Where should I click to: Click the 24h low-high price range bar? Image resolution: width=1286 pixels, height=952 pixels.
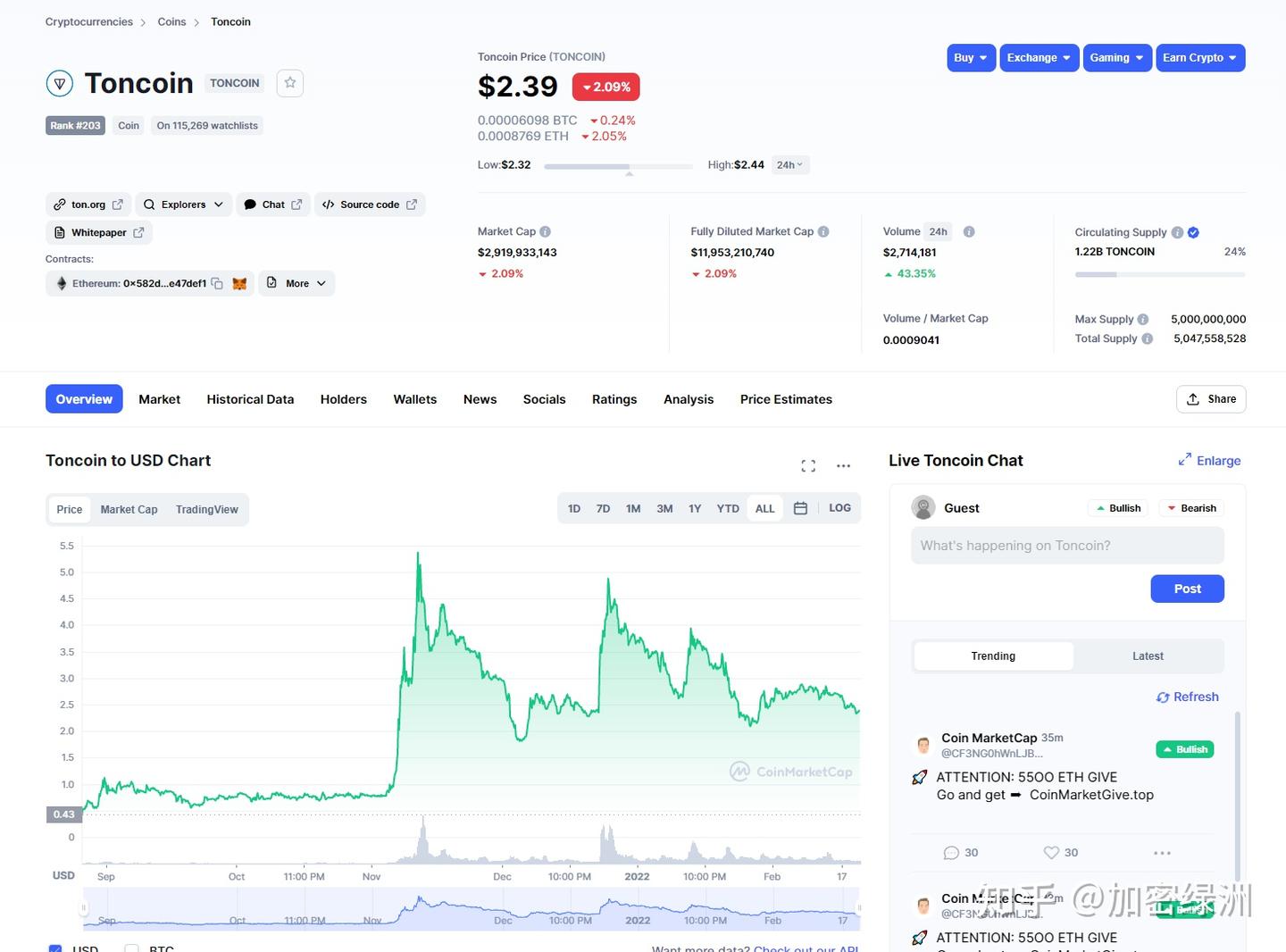[617, 166]
